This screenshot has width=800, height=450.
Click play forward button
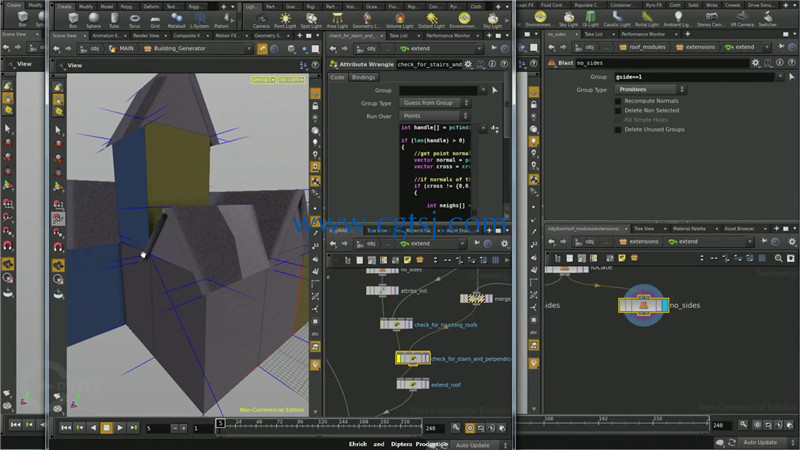click(120, 428)
